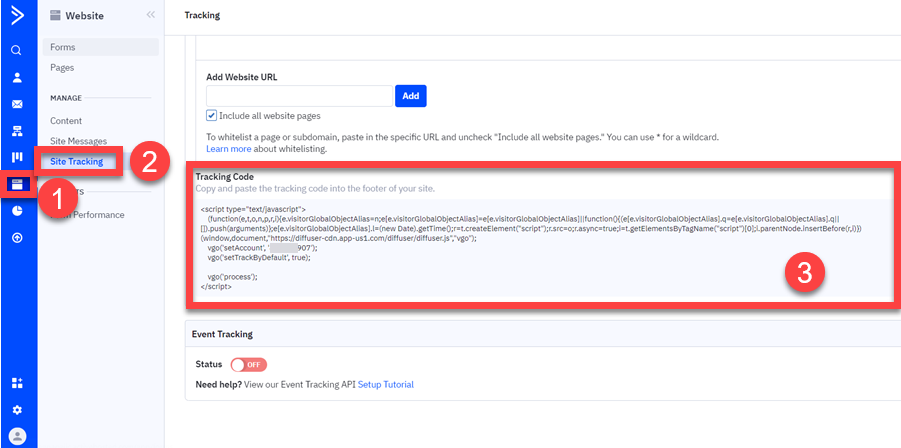Screen dimensions: 901x448
Task: Click the Tracking Code heading text
Action: [x=225, y=176]
